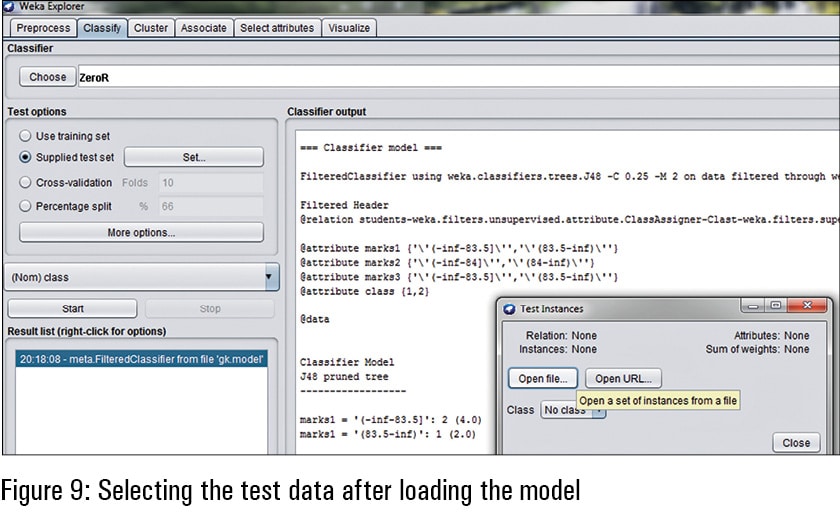Switch to the Preprocess tab
The height and width of the screenshot is (512, 840).
pos(43,28)
